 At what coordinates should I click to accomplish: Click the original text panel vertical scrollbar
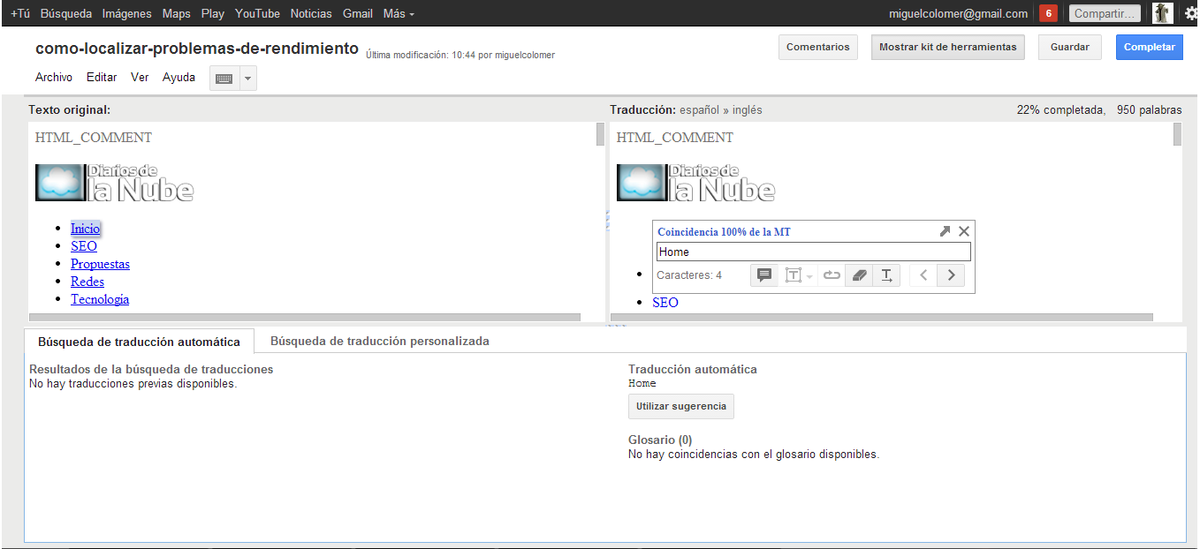click(600, 135)
